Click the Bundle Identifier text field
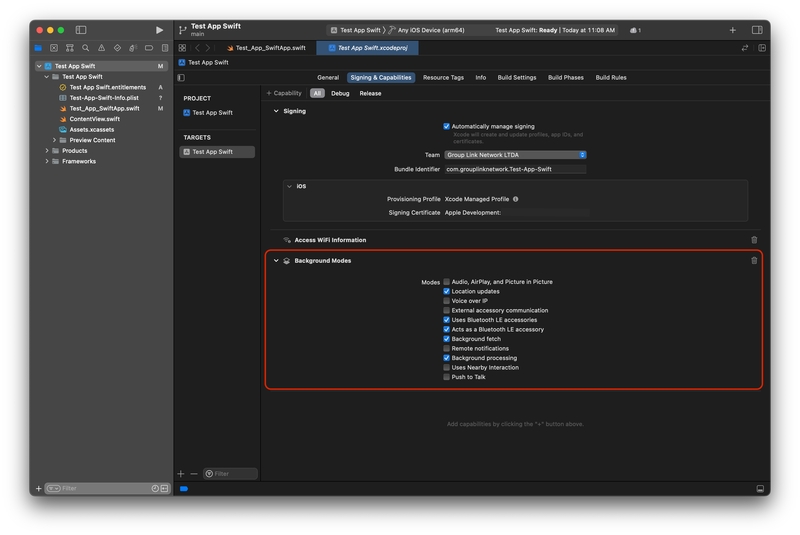This screenshot has width=800, height=535. (515, 169)
